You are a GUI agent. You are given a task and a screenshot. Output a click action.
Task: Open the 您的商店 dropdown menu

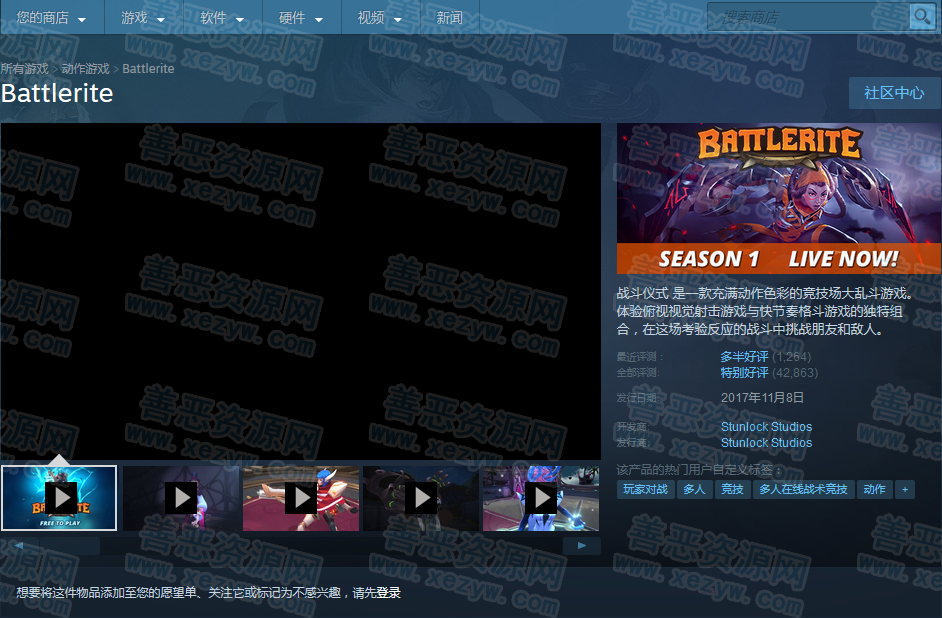click(51, 18)
